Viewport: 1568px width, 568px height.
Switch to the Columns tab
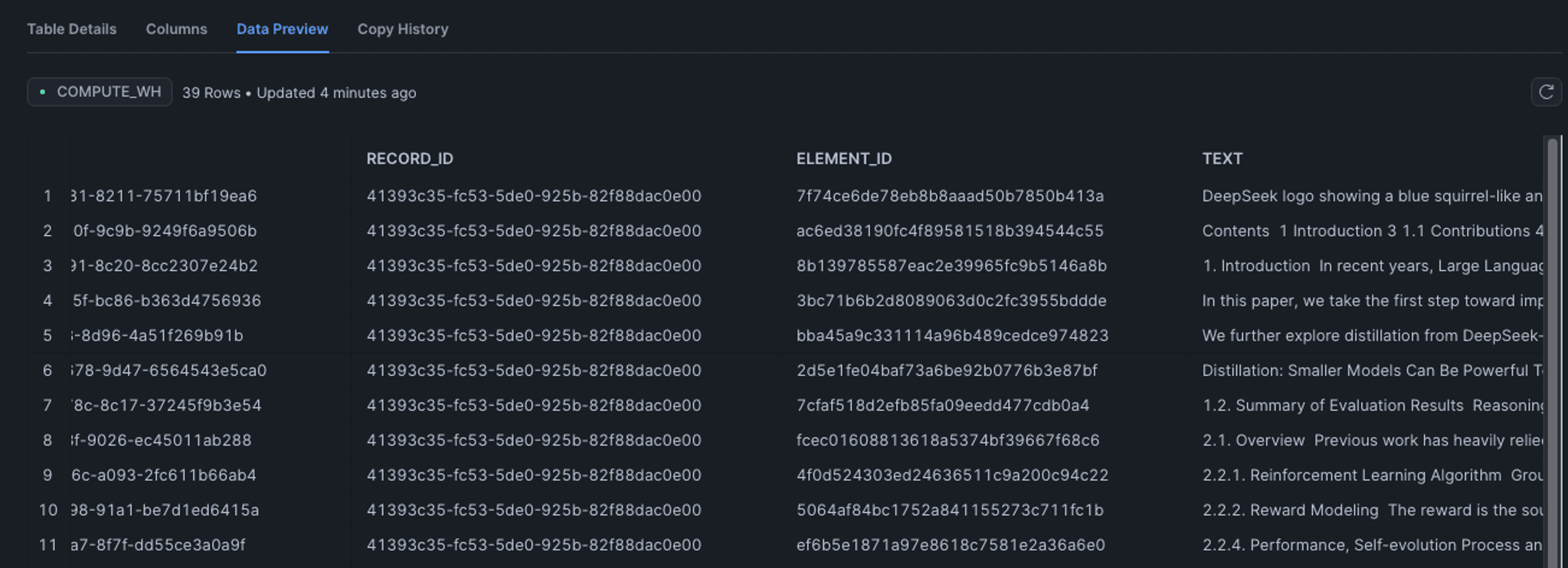[176, 29]
